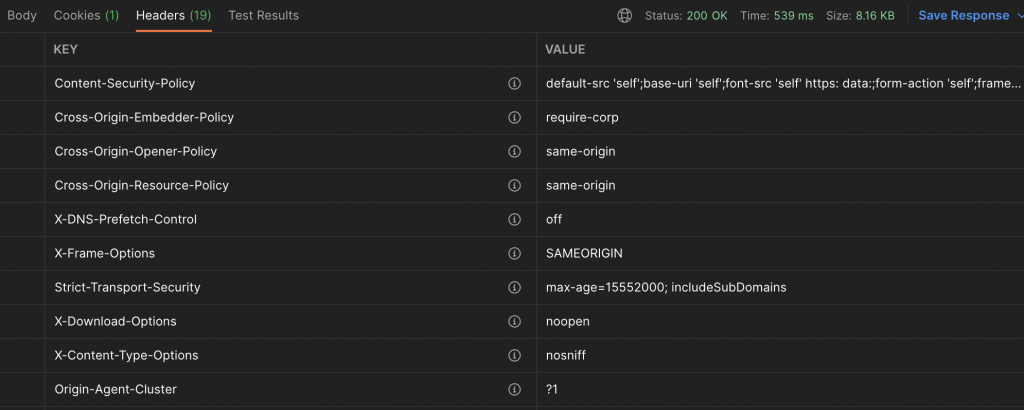Select the Test Results tab
The height and width of the screenshot is (410, 1024).
click(263, 16)
